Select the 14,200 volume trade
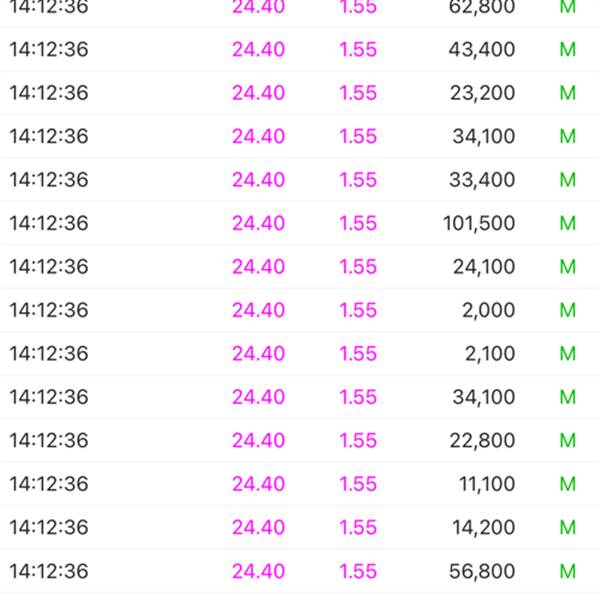 click(483, 528)
